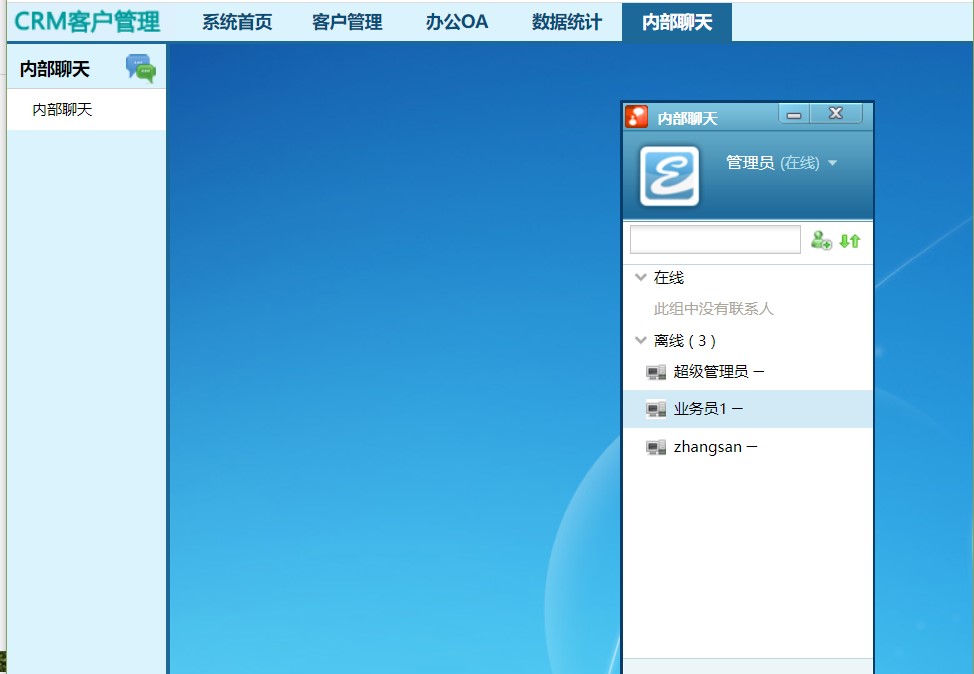Screen dimensions: 974x674
Task: Minimize the 内部聊天 chat window
Action: [x=794, y=114]
